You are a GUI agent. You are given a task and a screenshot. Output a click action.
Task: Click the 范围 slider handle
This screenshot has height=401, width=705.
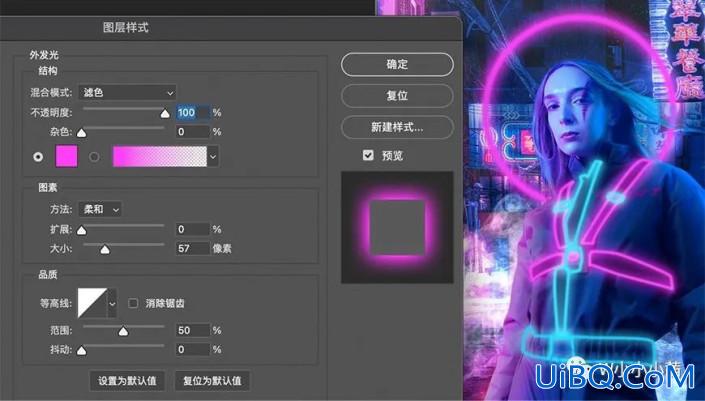[x=123, y=332]
